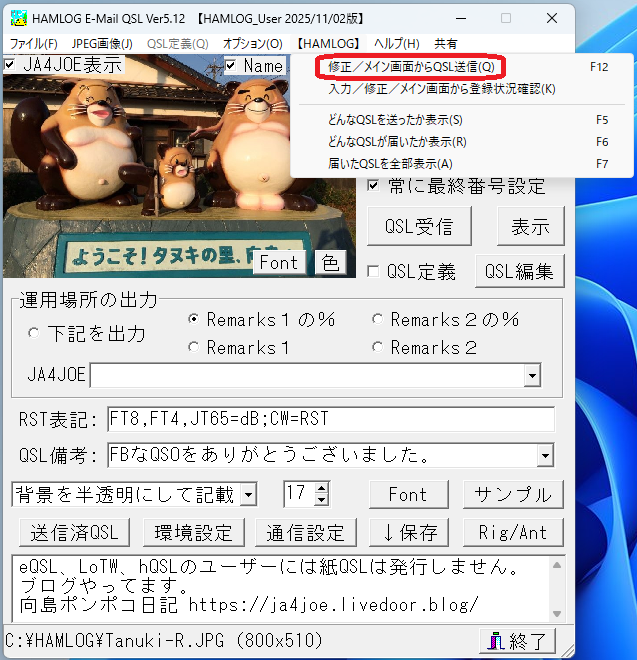The height and width of the screenshot is (660, 637).
Task: Select the Remarks2の% radio button
Action: point(377,319)
